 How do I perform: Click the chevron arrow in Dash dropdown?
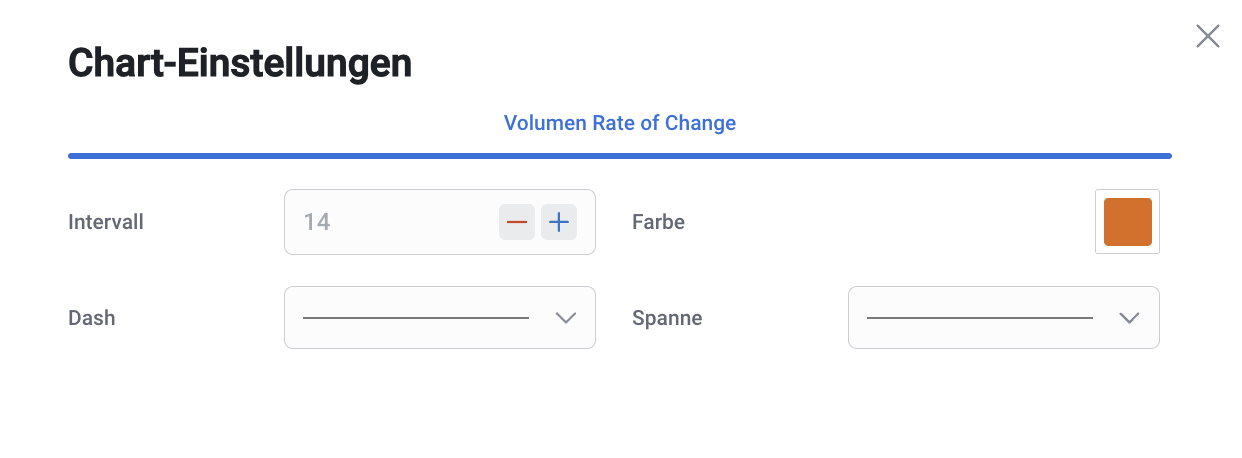tap(566, 318)
